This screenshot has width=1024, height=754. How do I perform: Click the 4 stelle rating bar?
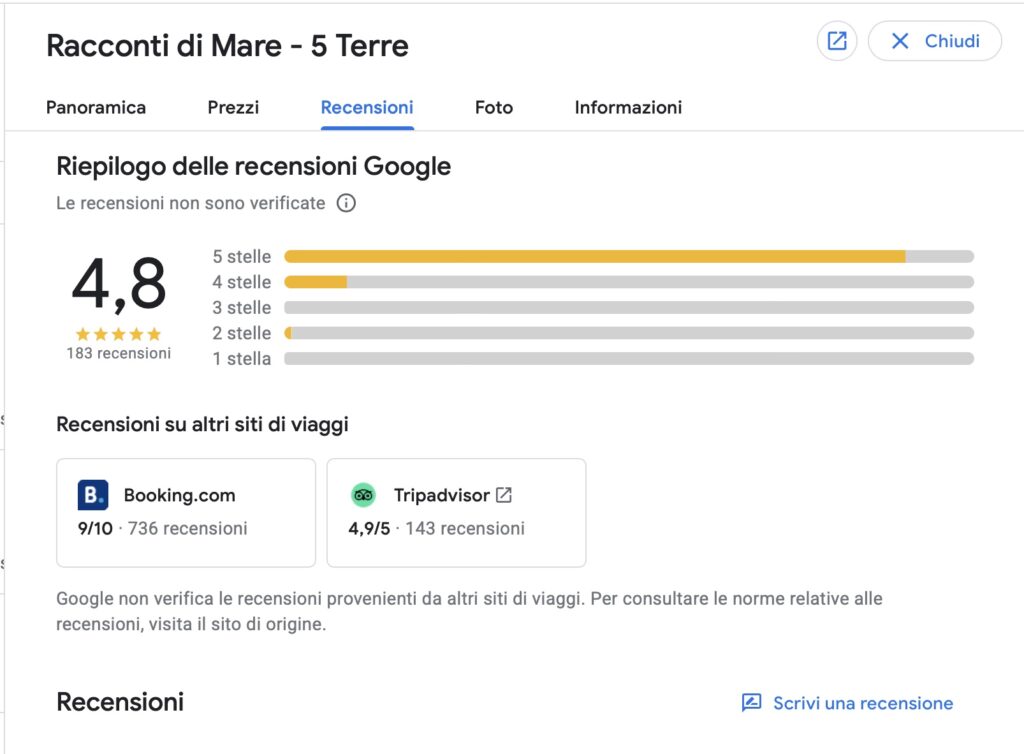pos(628,282)
